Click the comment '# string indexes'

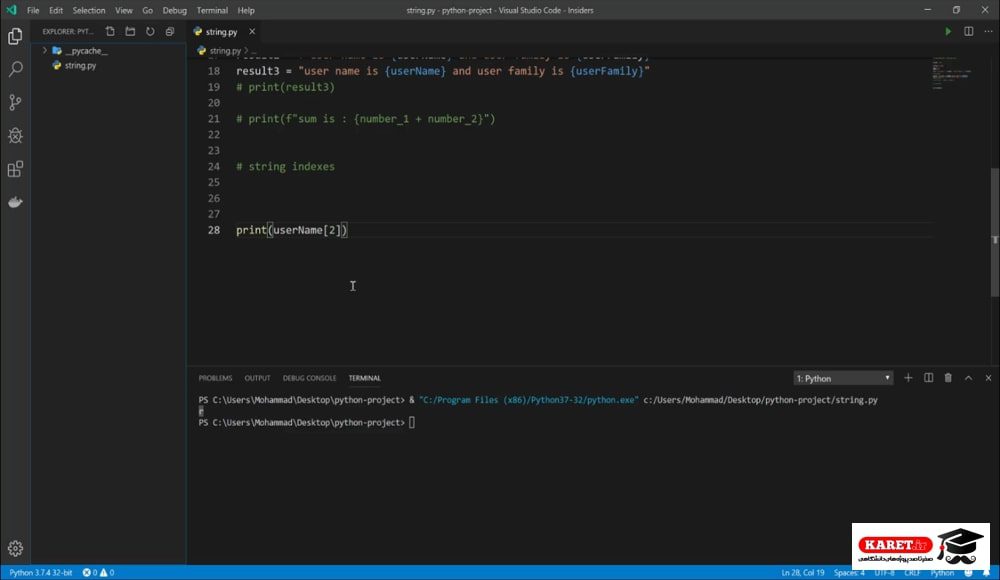285,167
